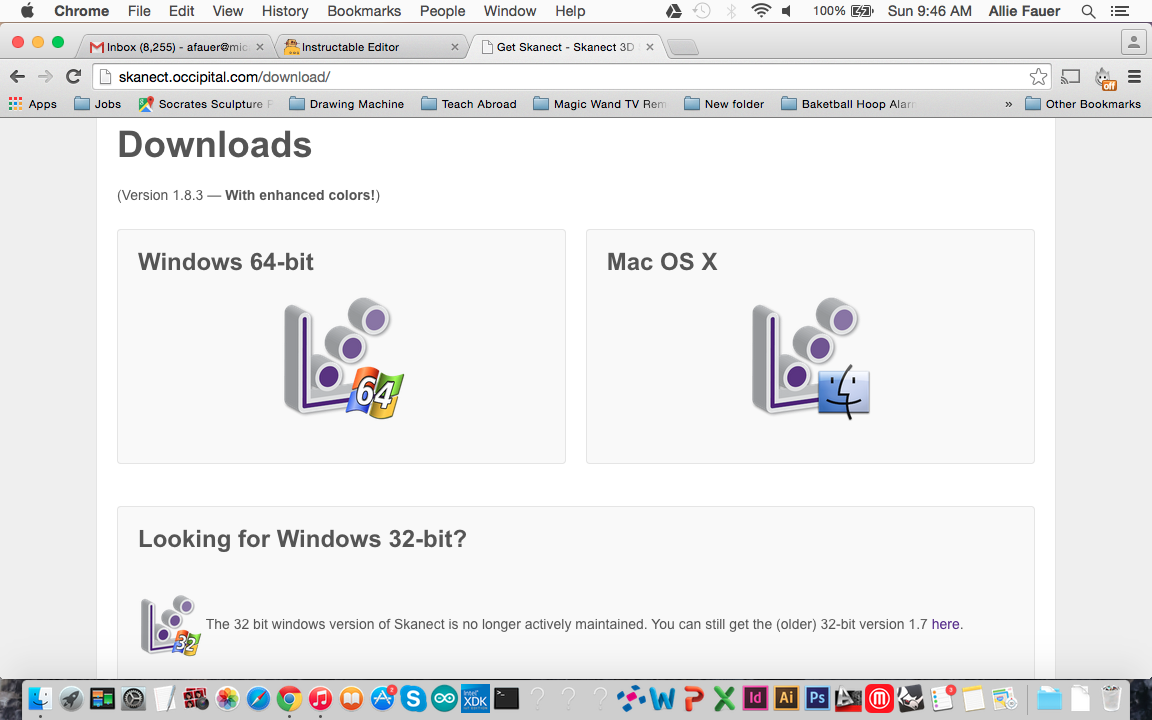Screen dimensions: 1152x720
Task: Go back using the browser back arrow
Action: click(x=17, y=76)
